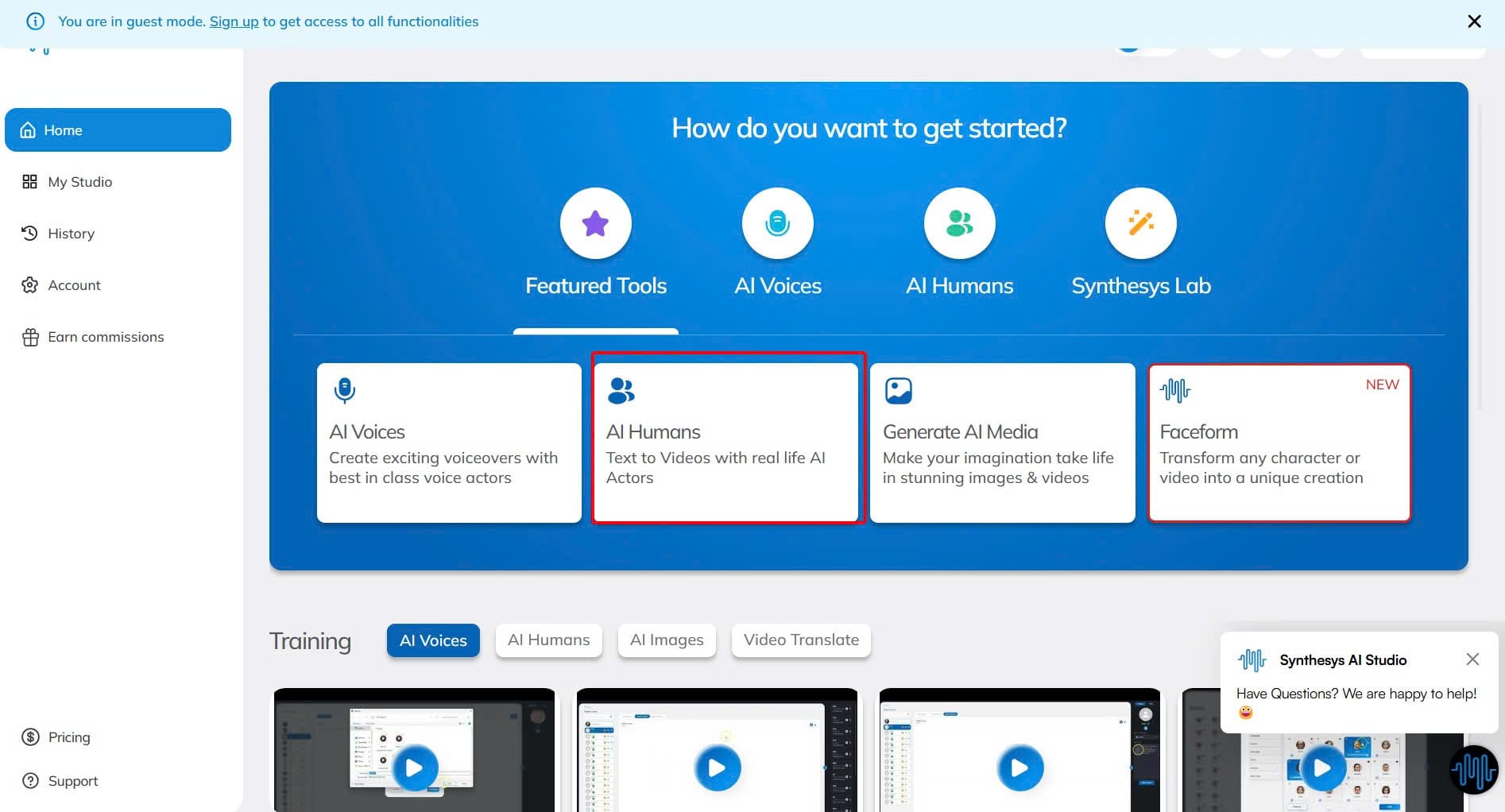
Task: Switch to the AI Humans tab label
Action: coord(960,285)
